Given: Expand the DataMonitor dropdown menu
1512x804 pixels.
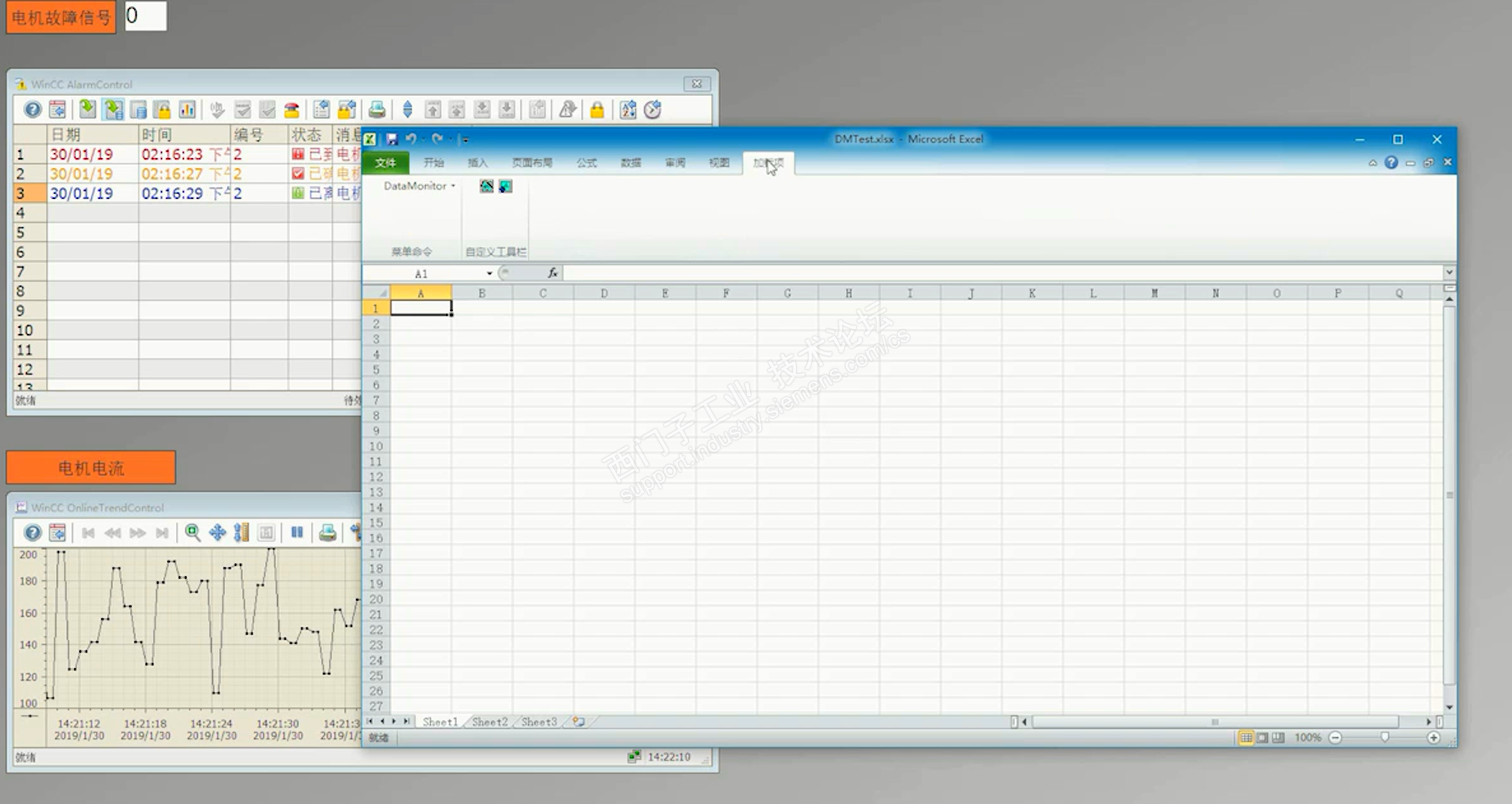Looking at the screenshot, I should (420, 185).
